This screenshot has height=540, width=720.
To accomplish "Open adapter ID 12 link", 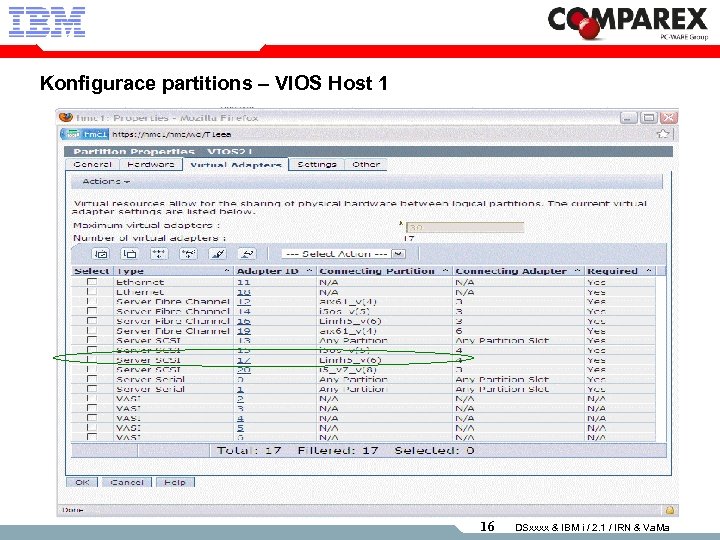I will pos(244,302).
